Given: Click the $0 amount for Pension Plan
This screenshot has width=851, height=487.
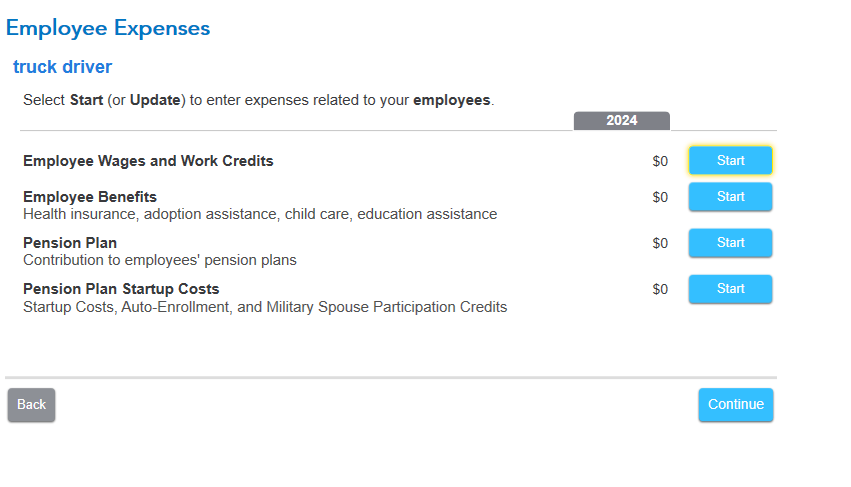Looking at the screenshot, I should [660, 243].
